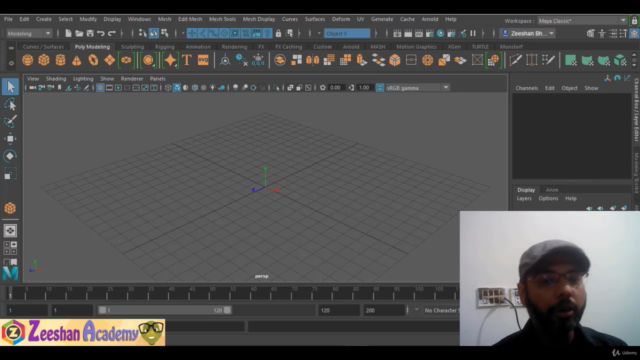Image resolution: width=640 pixels, height=360 pixels.
Task: Create a polygon cylinder from the shelf
Action: 60,60
